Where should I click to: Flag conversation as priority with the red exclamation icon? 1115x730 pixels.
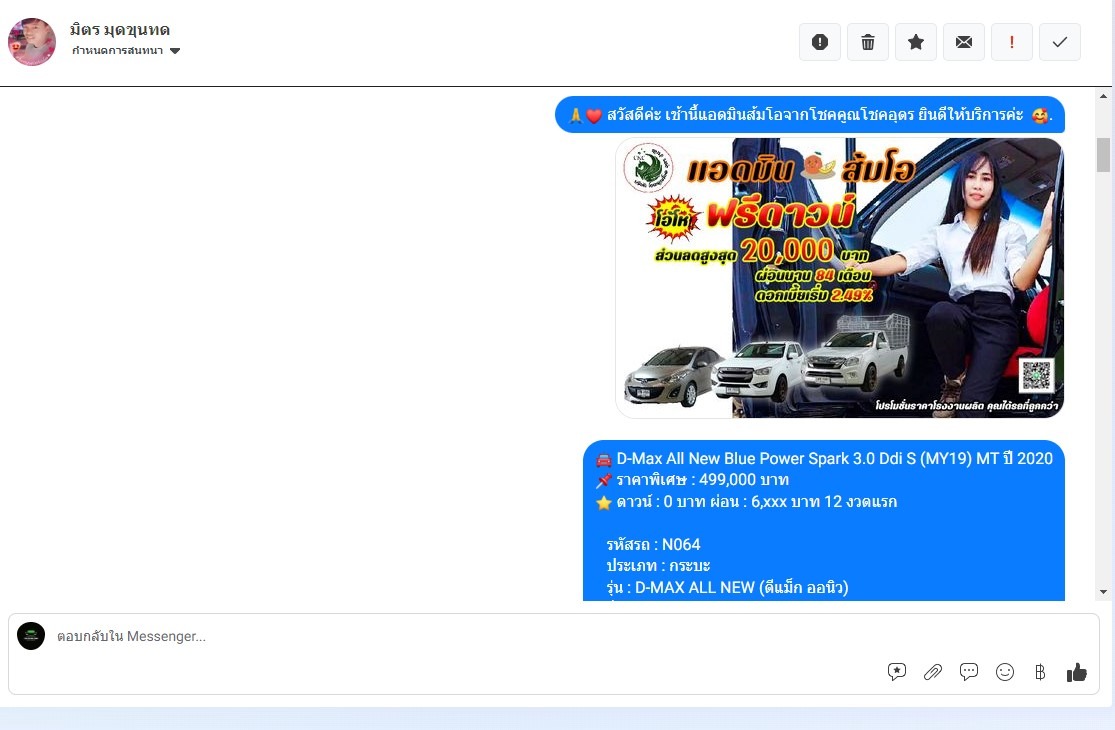[x=1012, y=42]
